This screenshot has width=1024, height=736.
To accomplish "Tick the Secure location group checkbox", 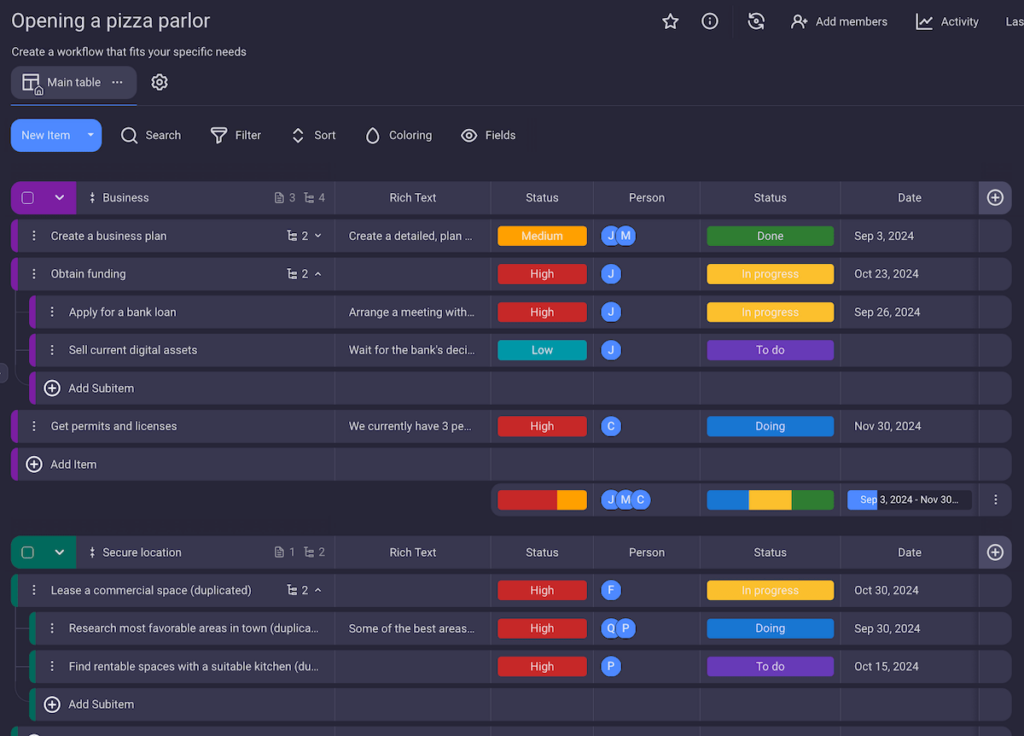I will coord(28,552).
